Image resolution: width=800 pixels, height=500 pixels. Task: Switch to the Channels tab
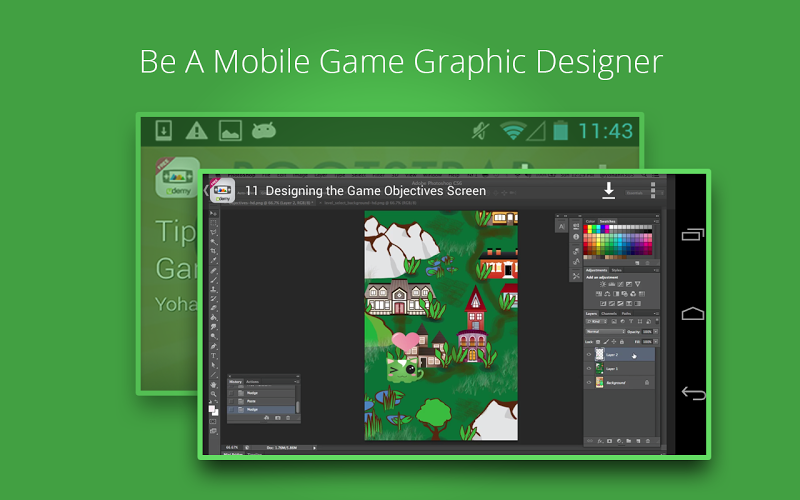(x=609, y=314)
